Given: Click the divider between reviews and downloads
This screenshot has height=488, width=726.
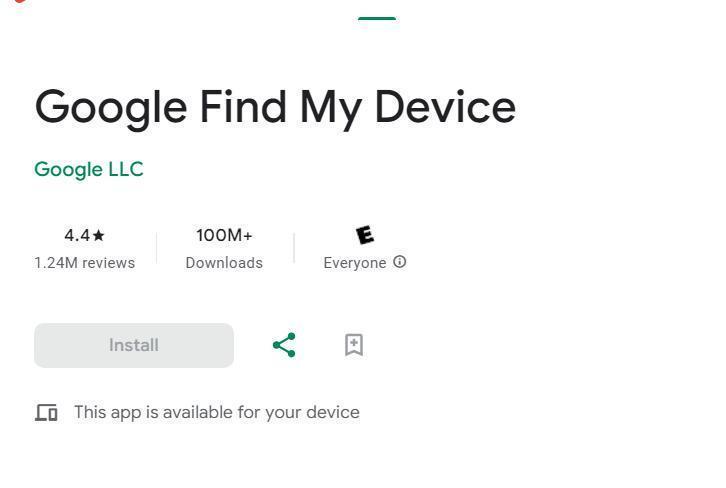Looking at the screenshot, I should tap(157, 248).
